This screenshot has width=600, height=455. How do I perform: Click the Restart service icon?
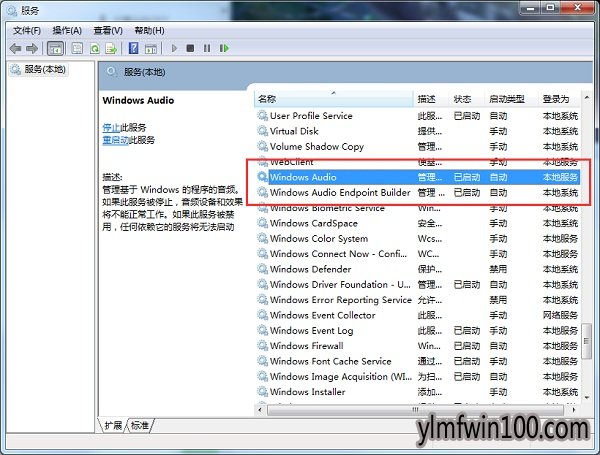point(224,48)
